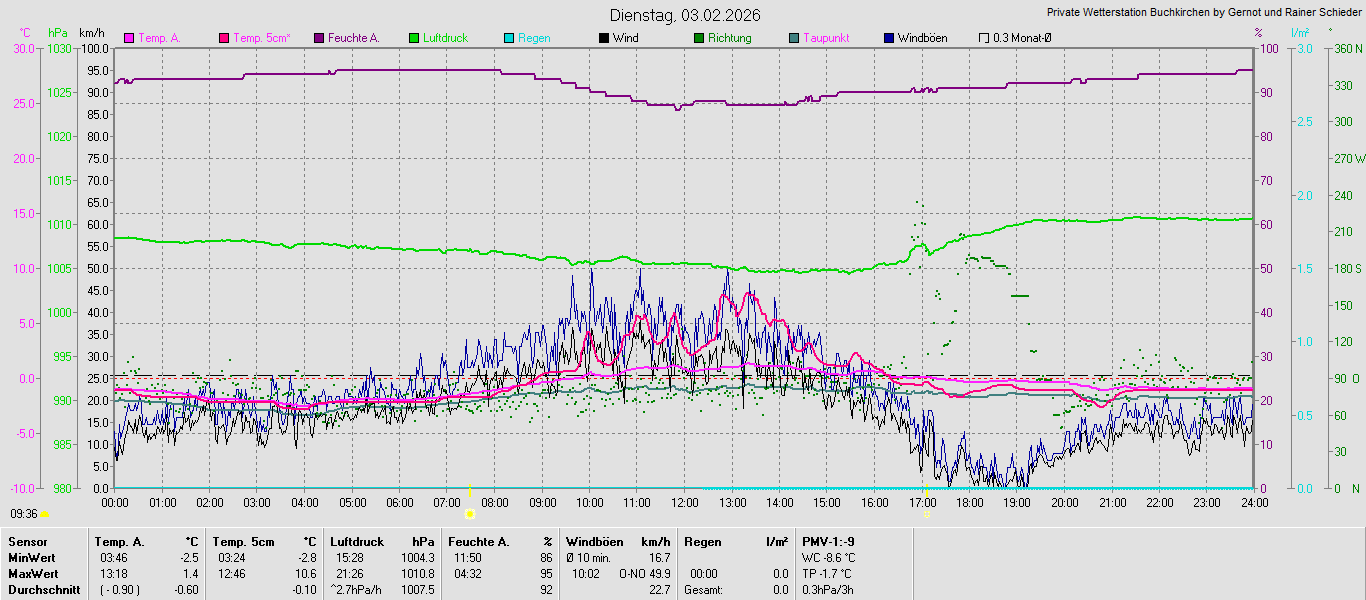Click the PMV-1:-9 header in table
The width and height of the screenshot is (1366, 600).
pos(828,542)
